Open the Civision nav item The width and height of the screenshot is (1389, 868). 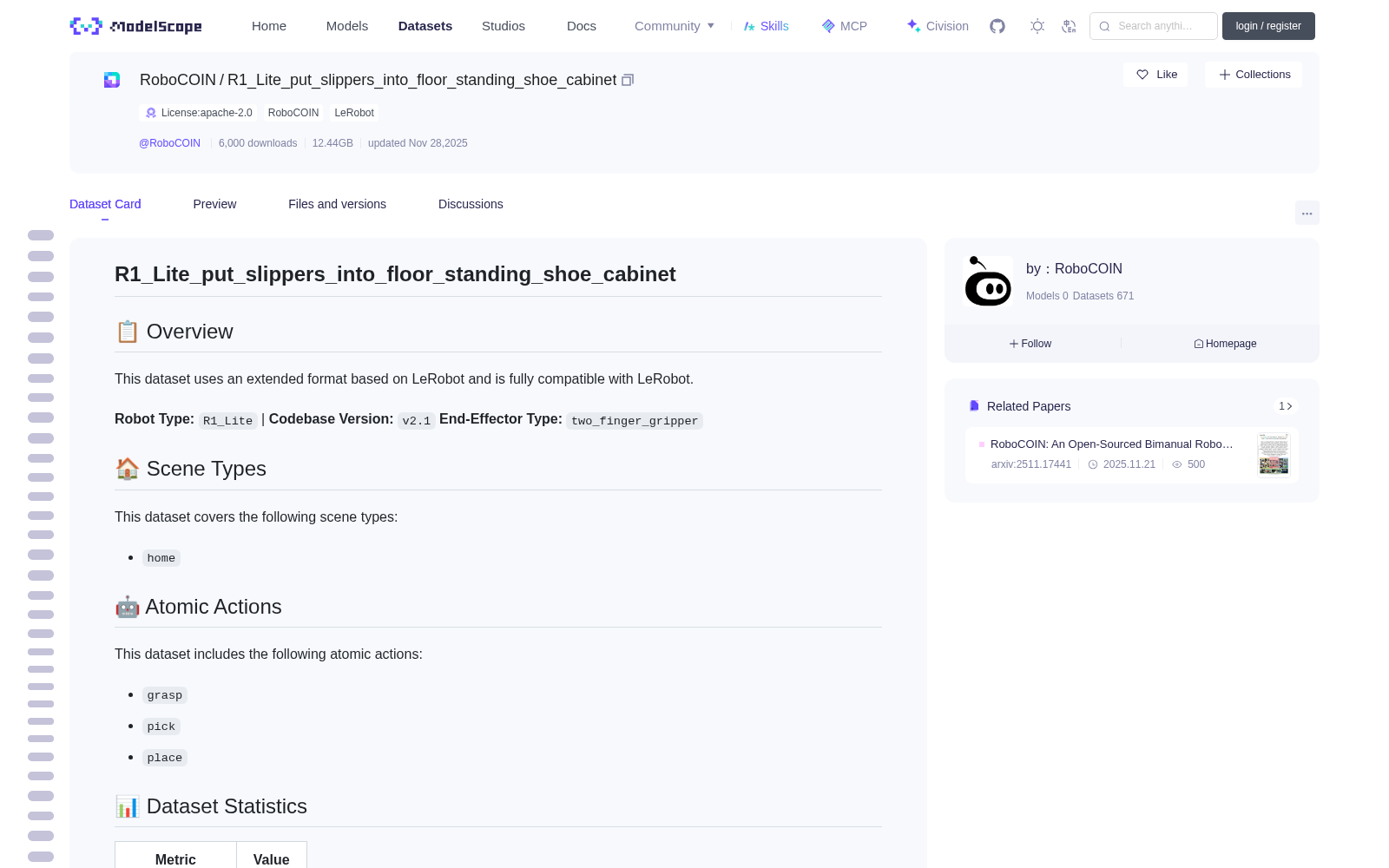tap(938, 26)
